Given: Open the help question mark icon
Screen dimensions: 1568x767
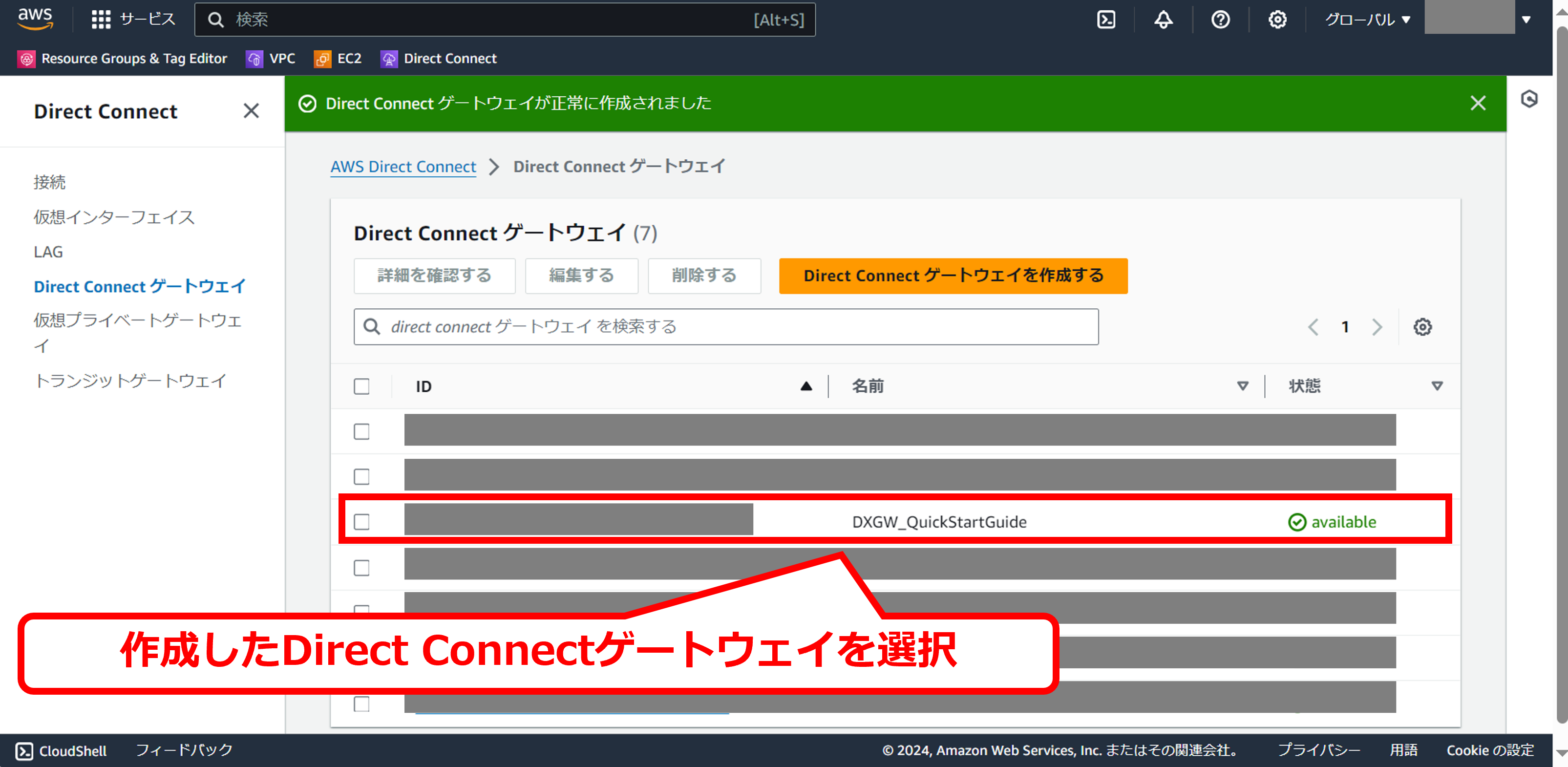Looking at the screenshot, I should [1220, 20].
